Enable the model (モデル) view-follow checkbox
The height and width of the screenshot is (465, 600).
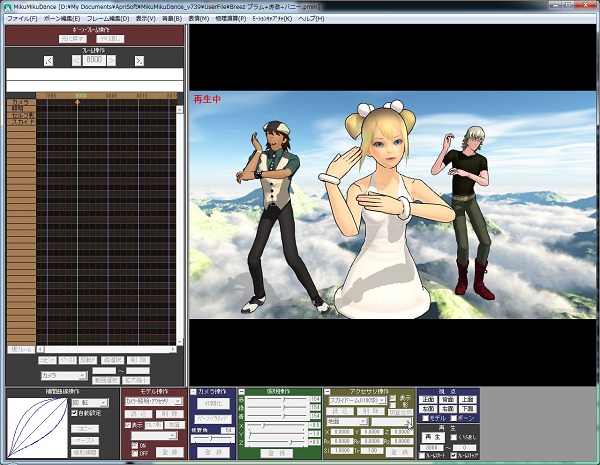coord(426,418)
